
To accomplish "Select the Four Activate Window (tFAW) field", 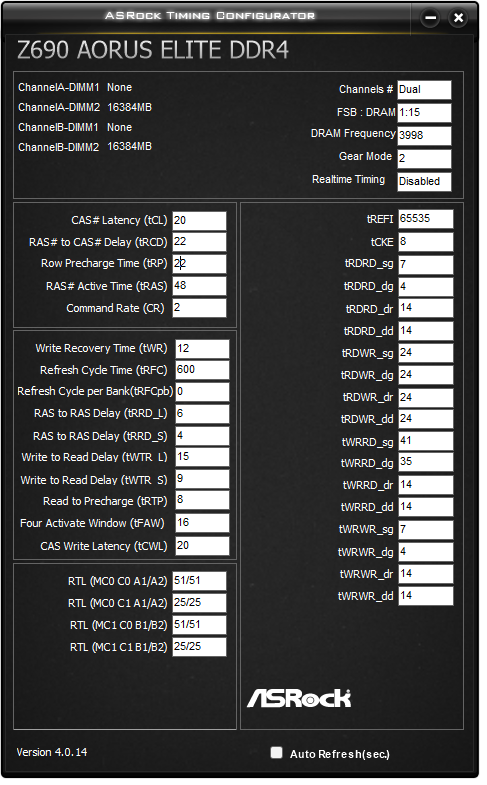I will pyautogui.click(x=202, y=523).
